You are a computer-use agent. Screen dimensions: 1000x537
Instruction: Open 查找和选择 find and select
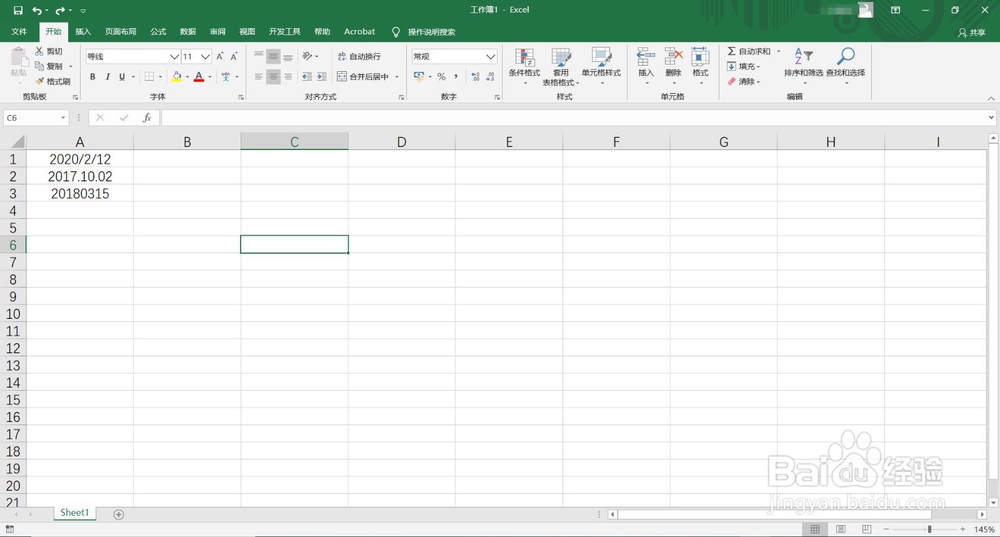[846, 64]
